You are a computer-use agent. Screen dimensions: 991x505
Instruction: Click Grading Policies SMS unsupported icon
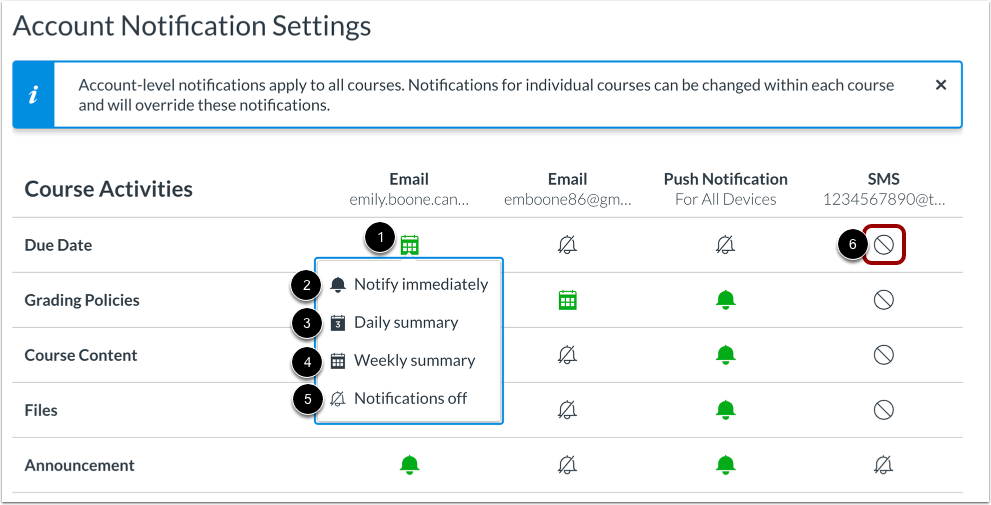pyautogui.click(x=884, y=300)
